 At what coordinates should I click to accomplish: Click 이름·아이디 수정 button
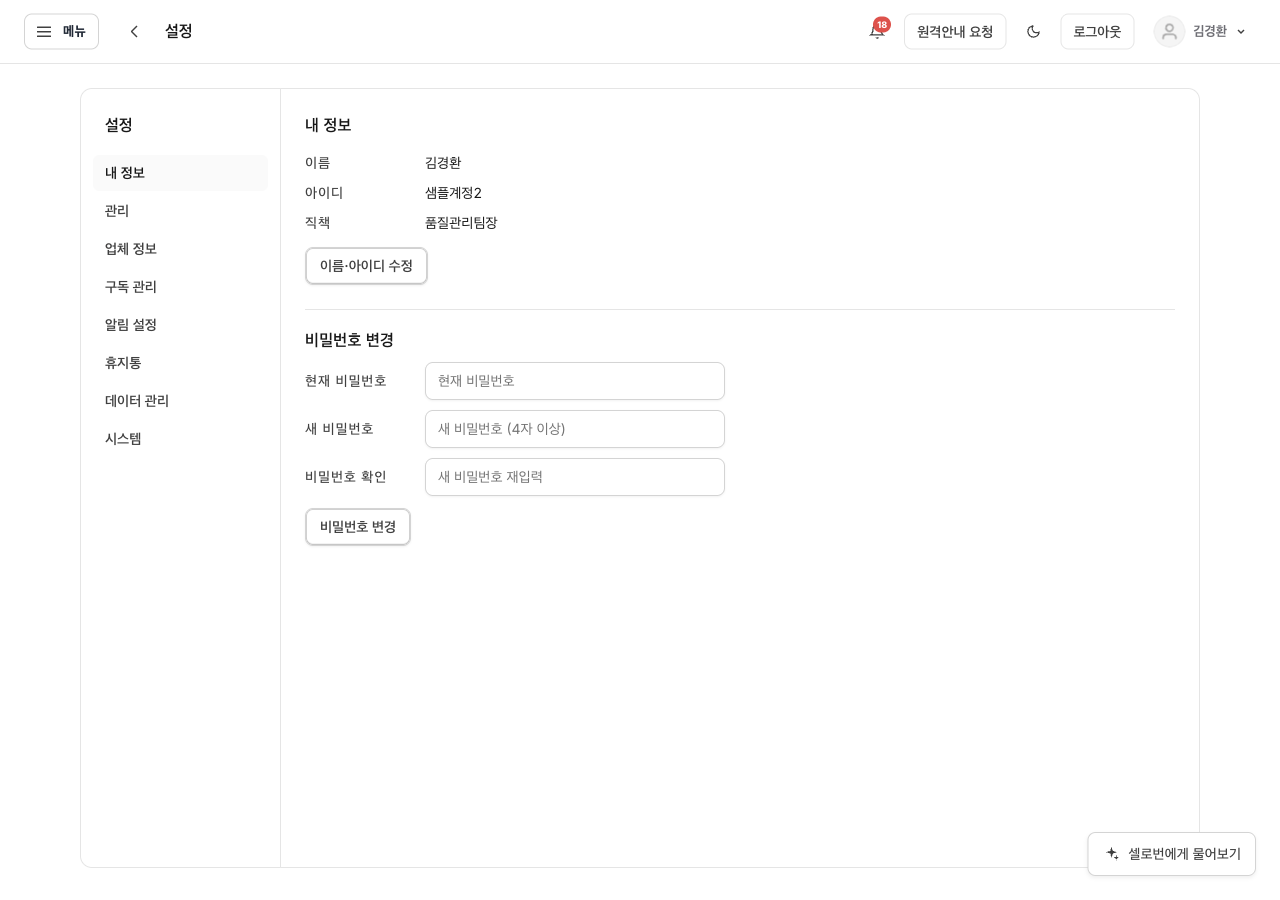pos(366,266)
